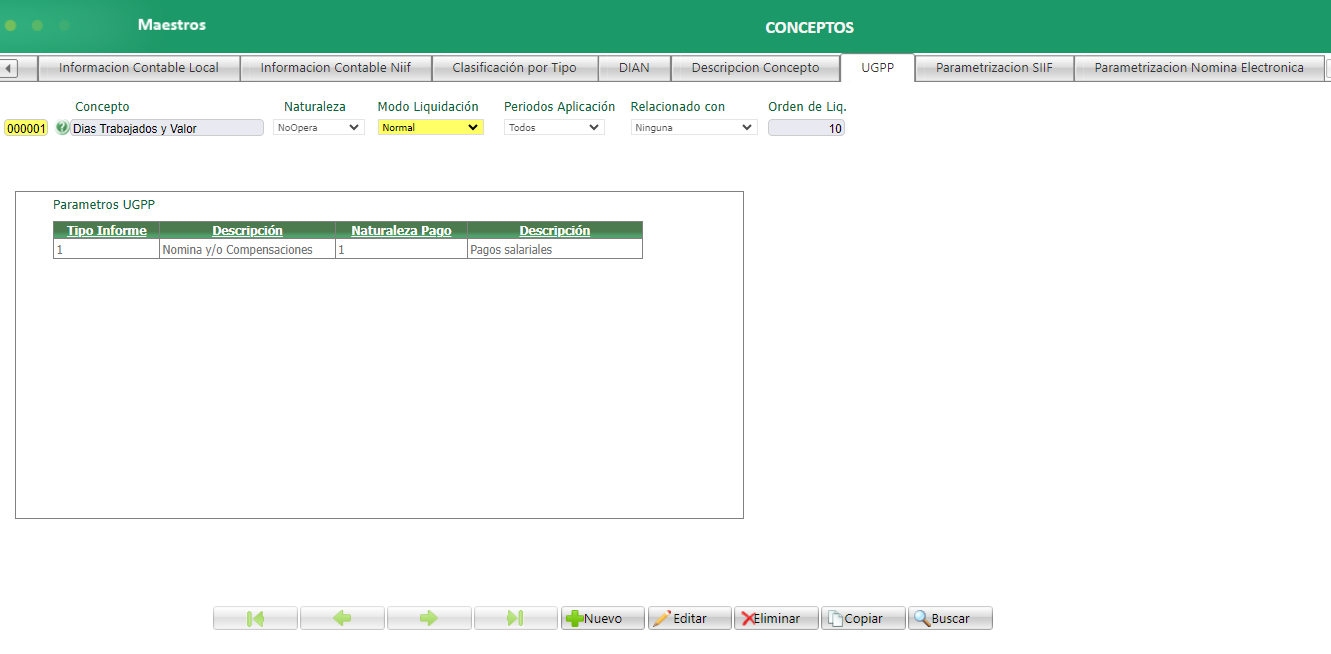Sort by Naturaleza Pago column header
Screen dimensions: 1331x654
click(401, 231)
